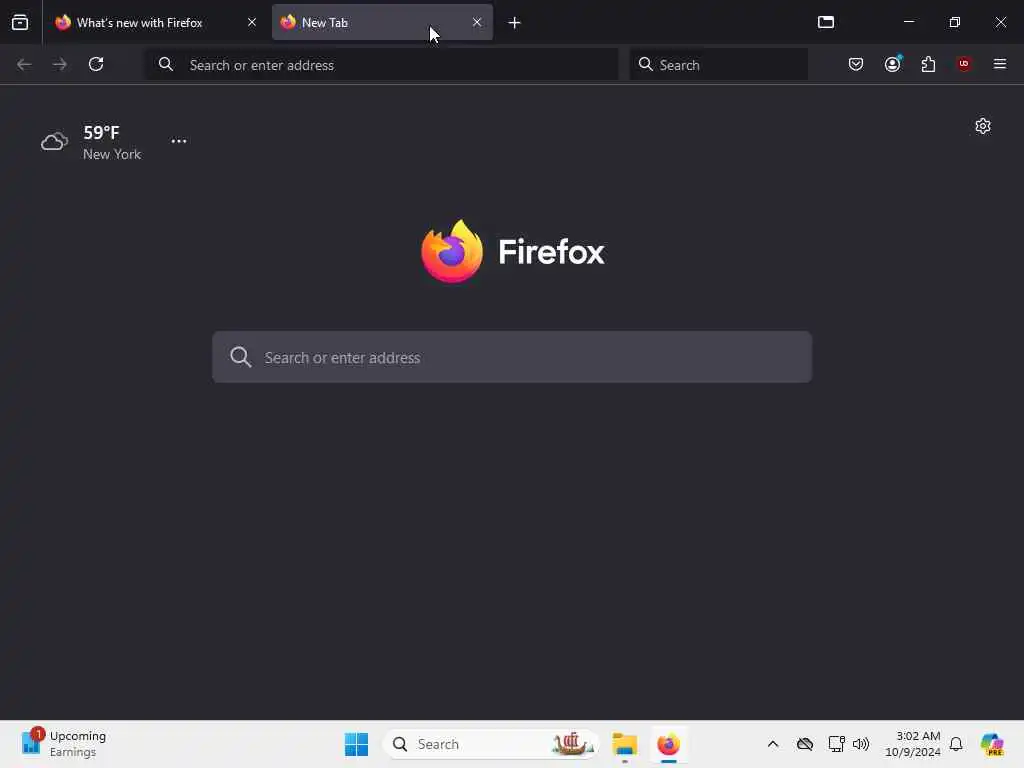The image size is (1024, 768).
Task: Restore down the Firefox window
Action: coord(955,22)
